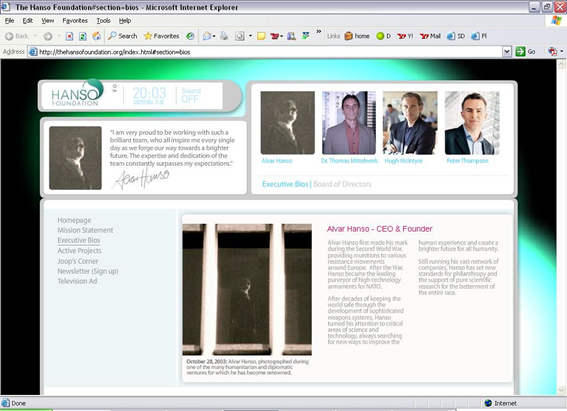Open Executive Bios in side navigation
Image resolution: width=567 pixels, height=411 pixels.
click(x=78, y=240)
